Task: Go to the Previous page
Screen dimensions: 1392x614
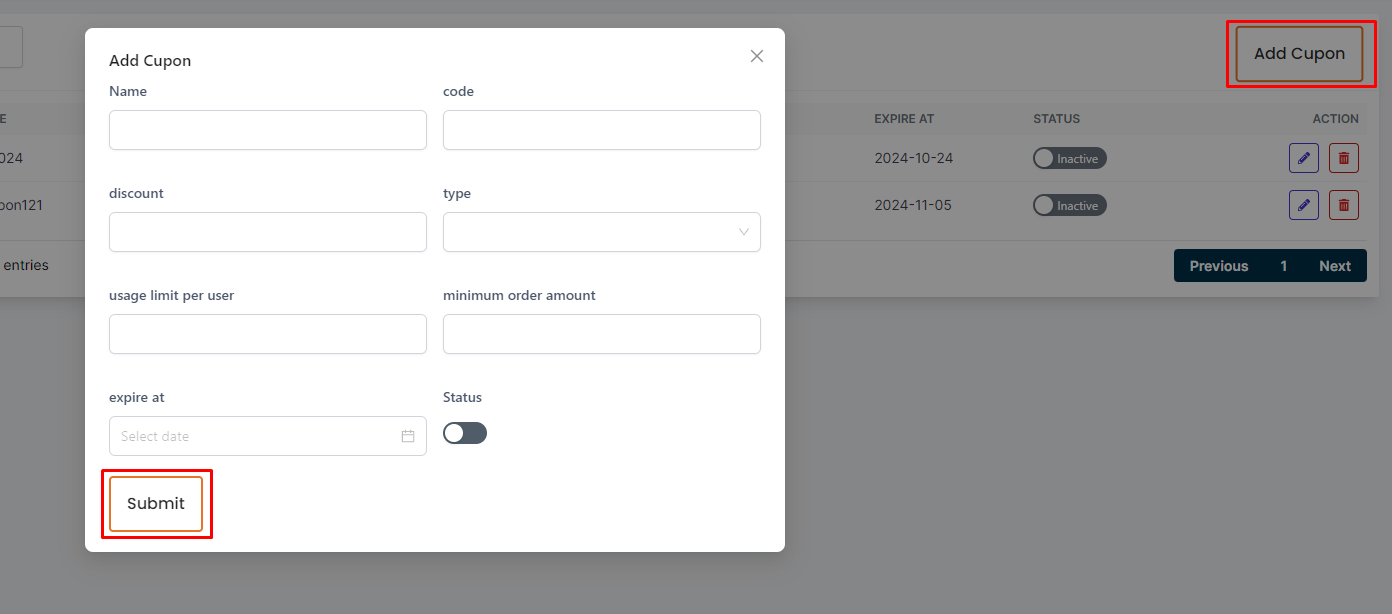Action: click(x=1218, y=266)
